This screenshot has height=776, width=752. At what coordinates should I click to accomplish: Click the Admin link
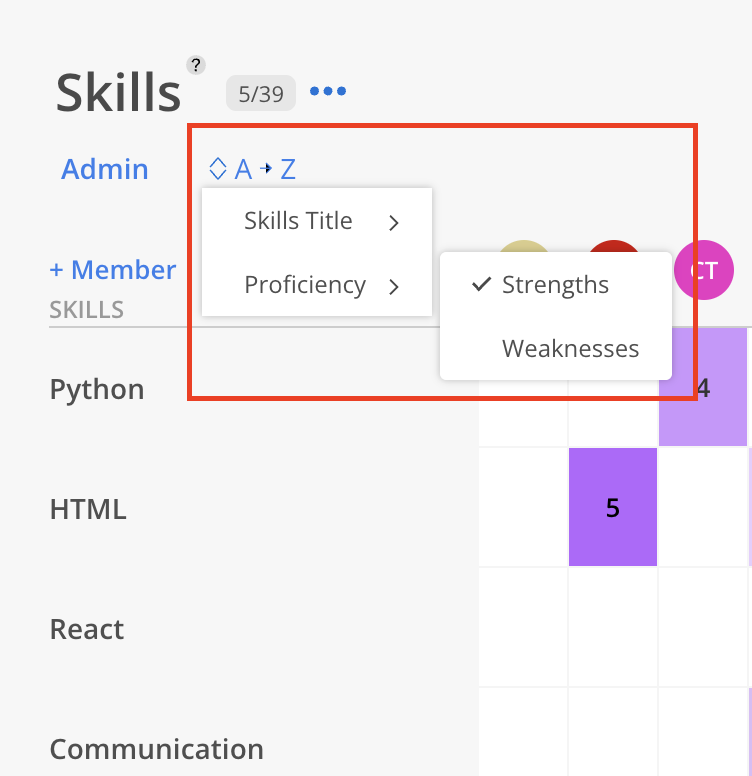[105, 169]
